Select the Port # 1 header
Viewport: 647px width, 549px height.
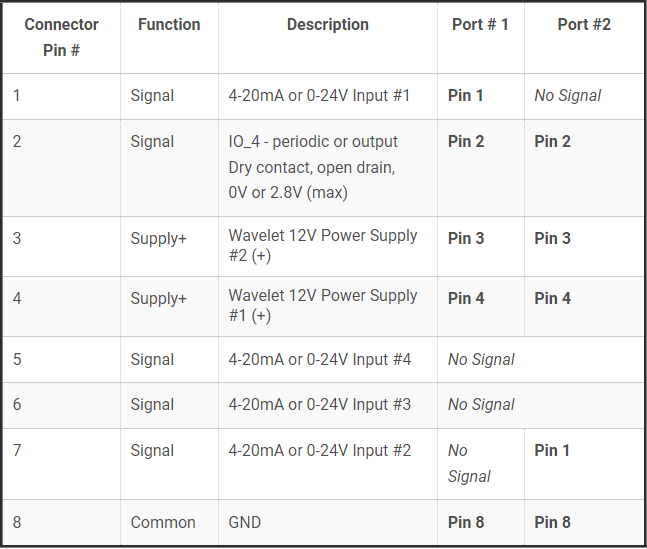pos(480,24)
